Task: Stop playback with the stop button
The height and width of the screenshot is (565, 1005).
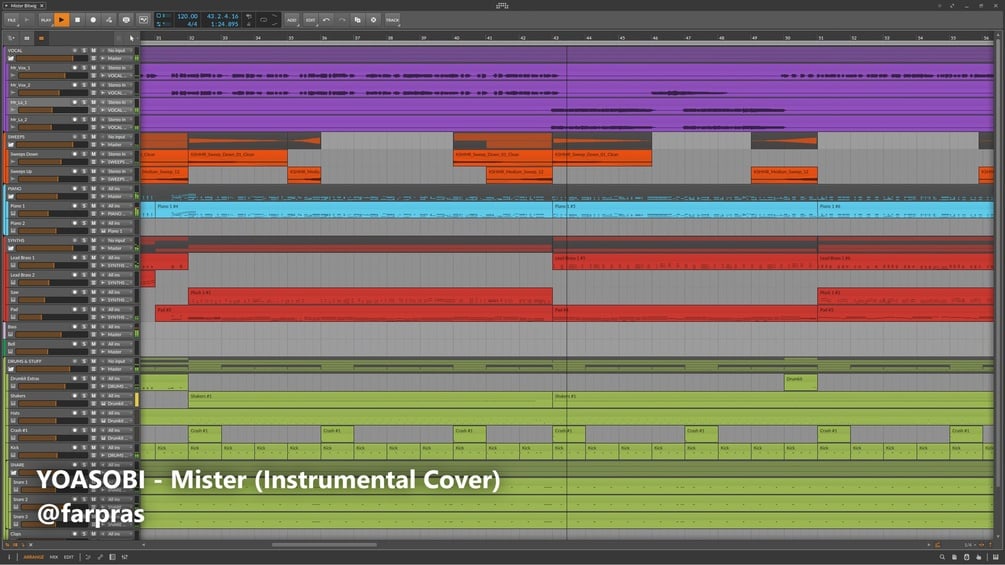Action: tap(78, 20)
